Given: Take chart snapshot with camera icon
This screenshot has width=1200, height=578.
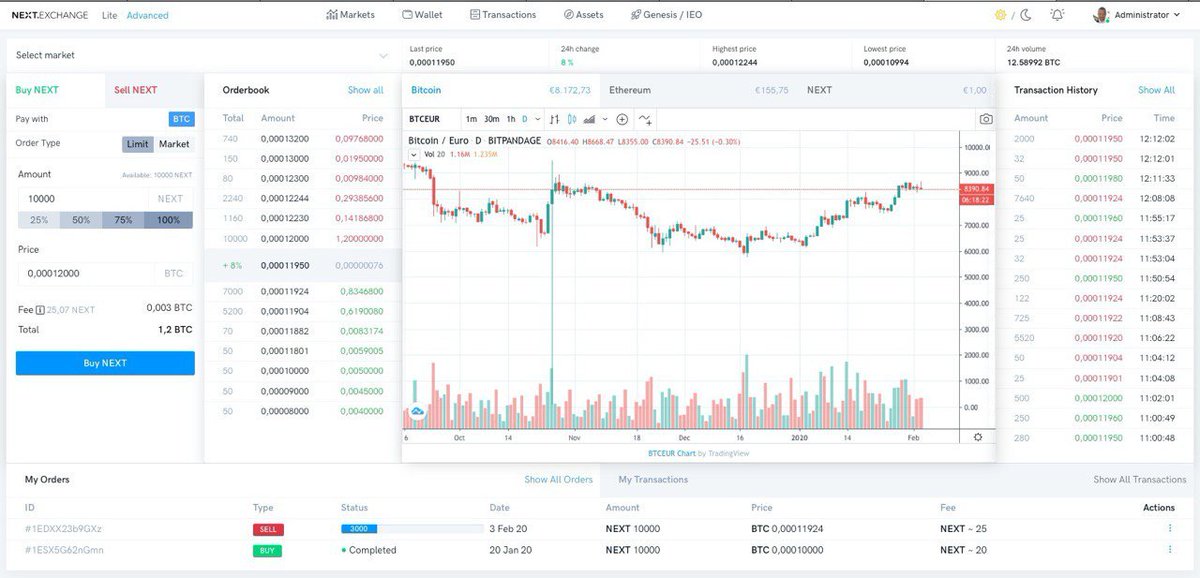Looking at the screenshot, I should click(x=986, y=119).
